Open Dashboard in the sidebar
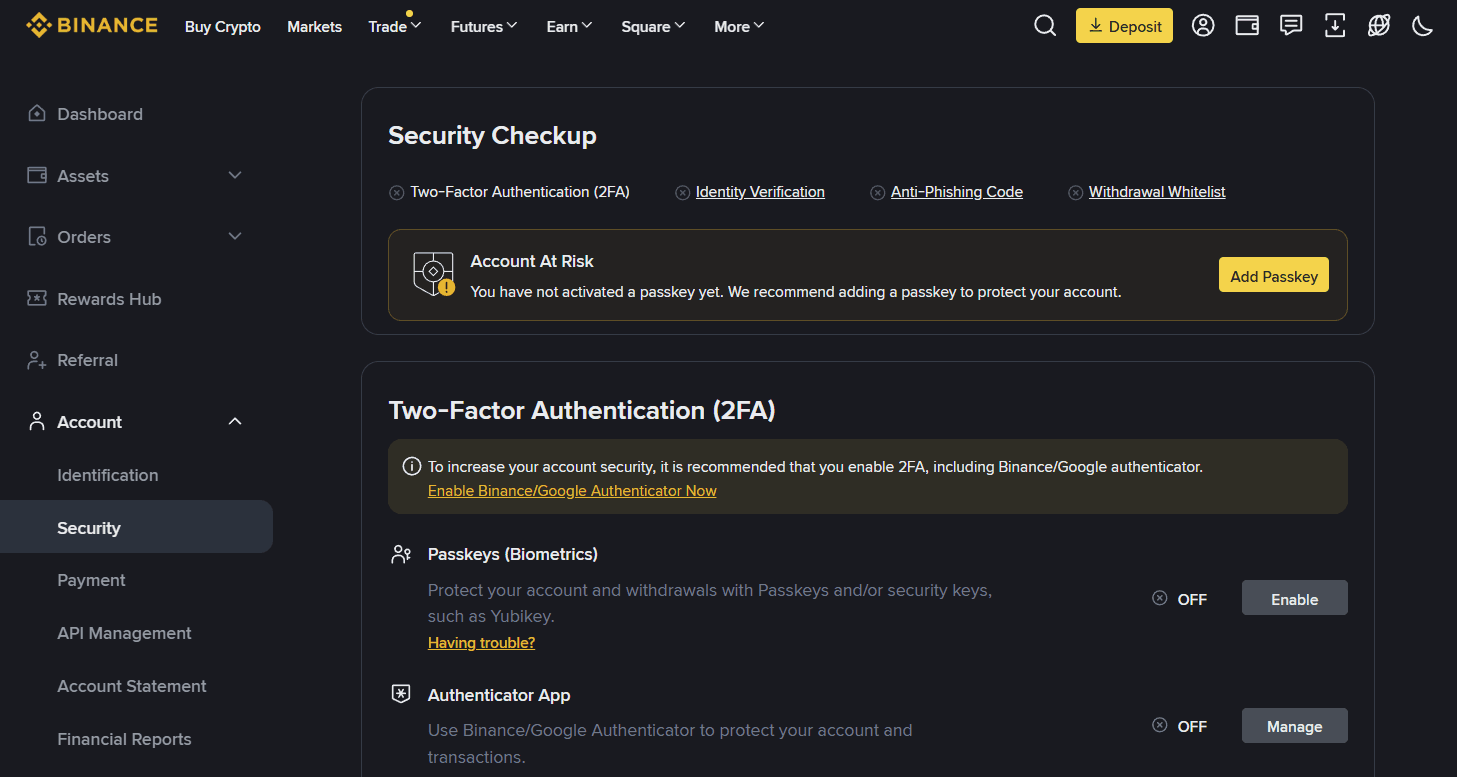Viewport: 1457px width, 777px height. (x=99, y=114)
